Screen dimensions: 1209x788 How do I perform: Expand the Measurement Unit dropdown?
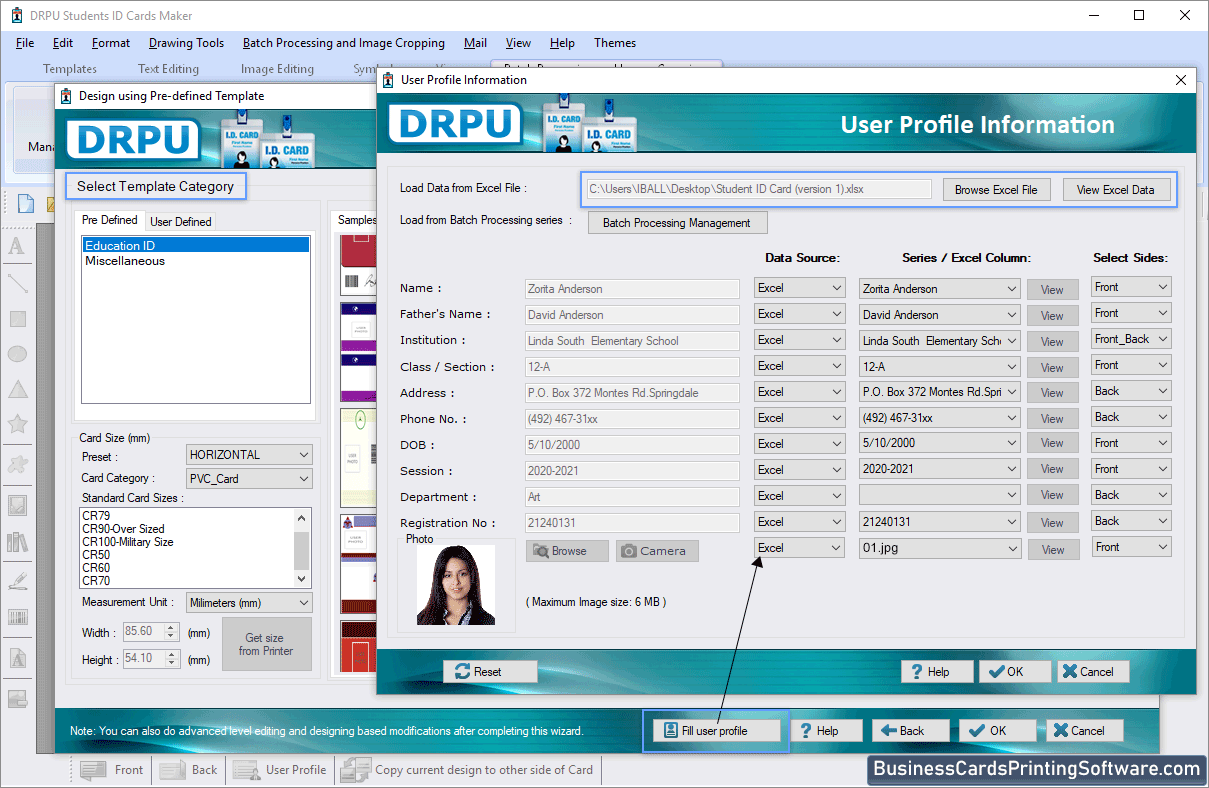(x=249, y=603)
